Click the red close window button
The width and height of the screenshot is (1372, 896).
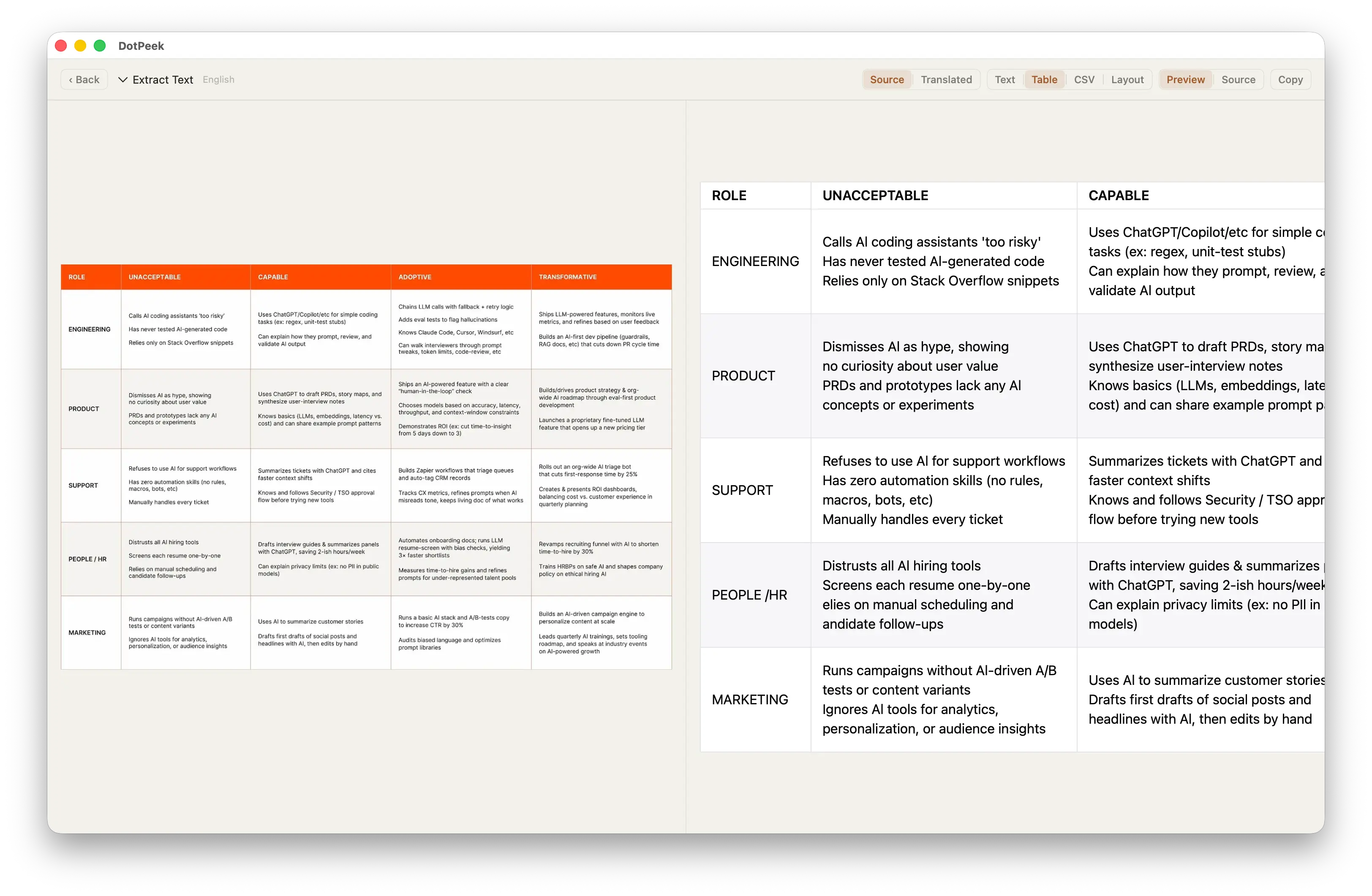[61, 46]
